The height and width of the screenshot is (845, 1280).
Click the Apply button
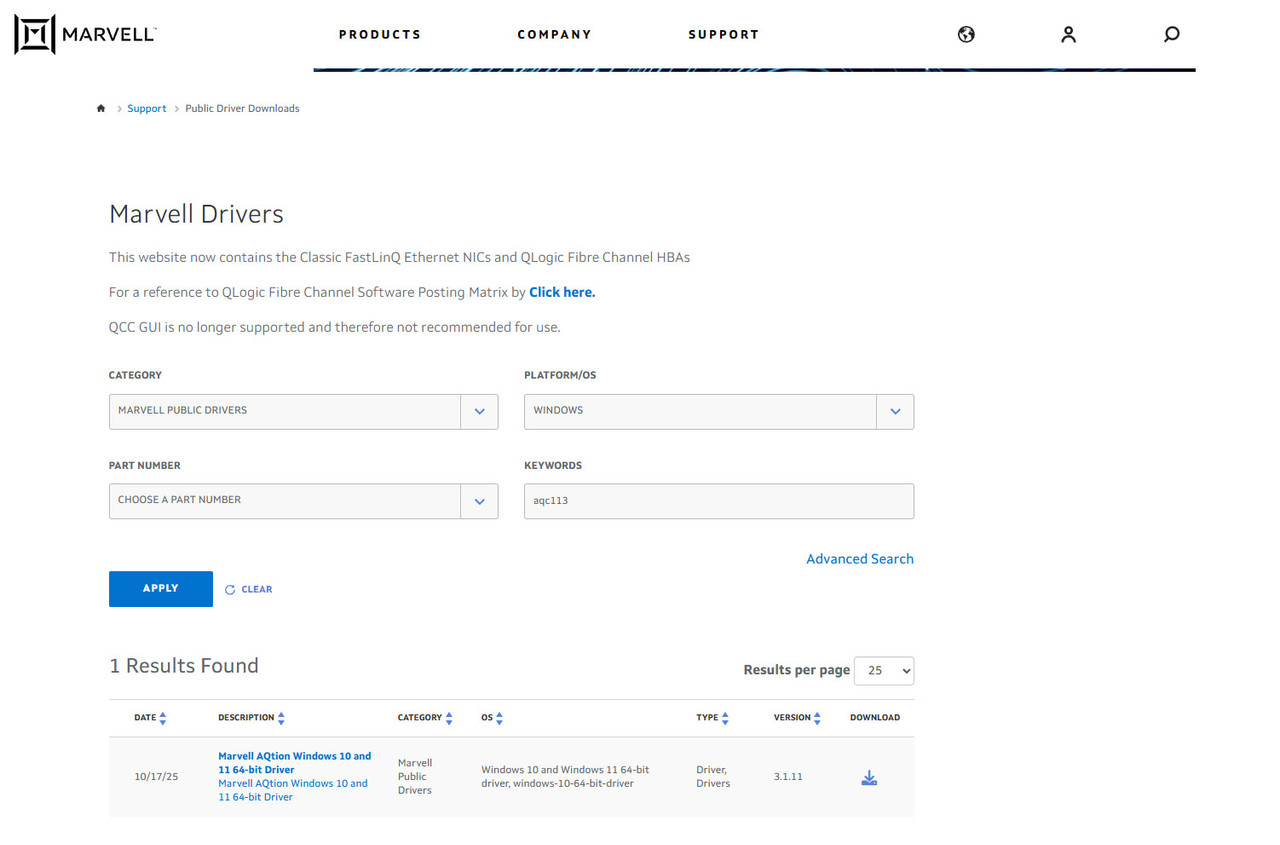tap(161, 589)
